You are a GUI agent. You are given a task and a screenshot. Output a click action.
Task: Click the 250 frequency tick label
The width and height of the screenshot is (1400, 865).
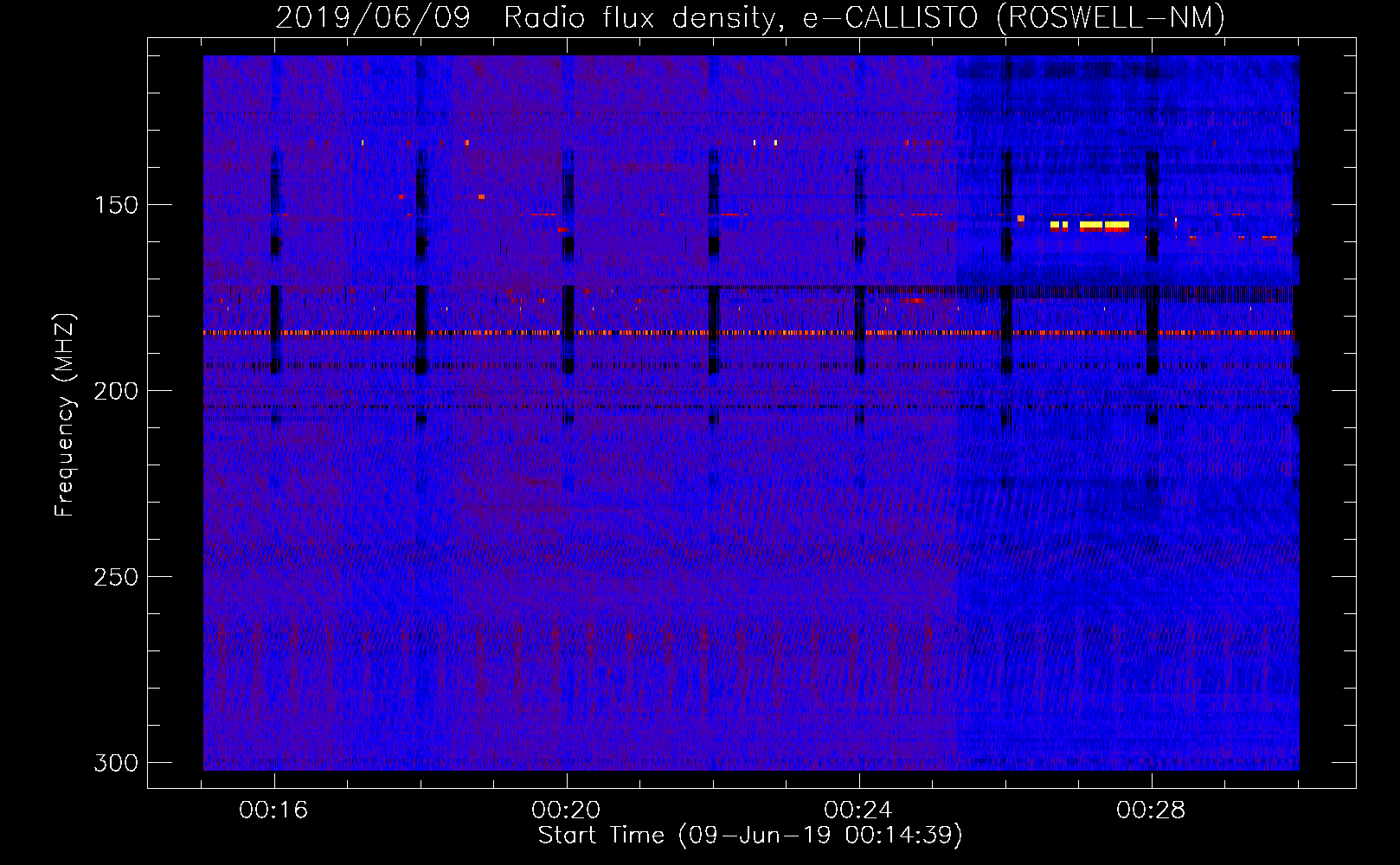pyautogui.click(x=116, y=577)
